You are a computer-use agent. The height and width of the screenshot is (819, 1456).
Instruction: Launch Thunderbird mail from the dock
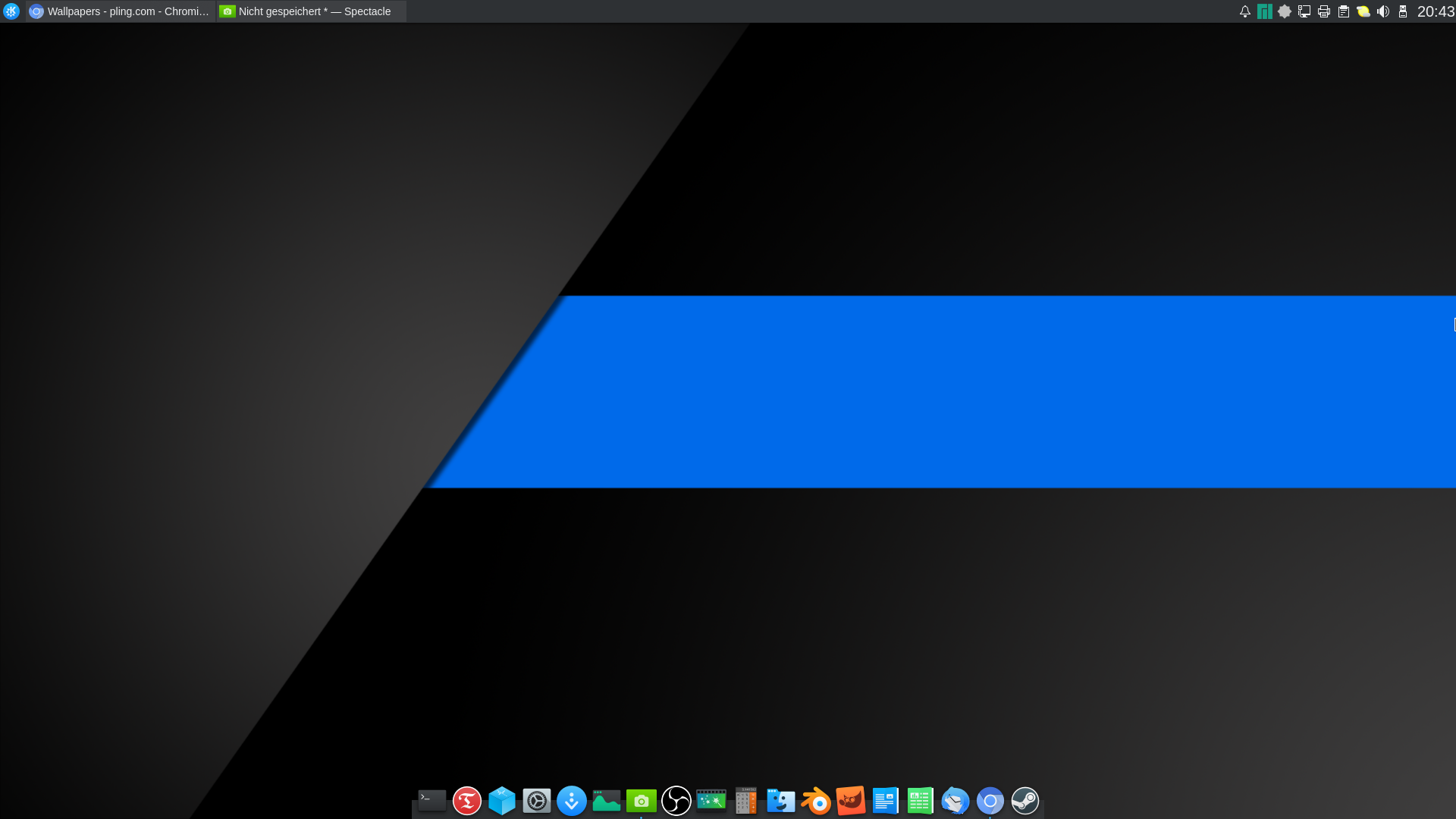click(x=955, y=801)
